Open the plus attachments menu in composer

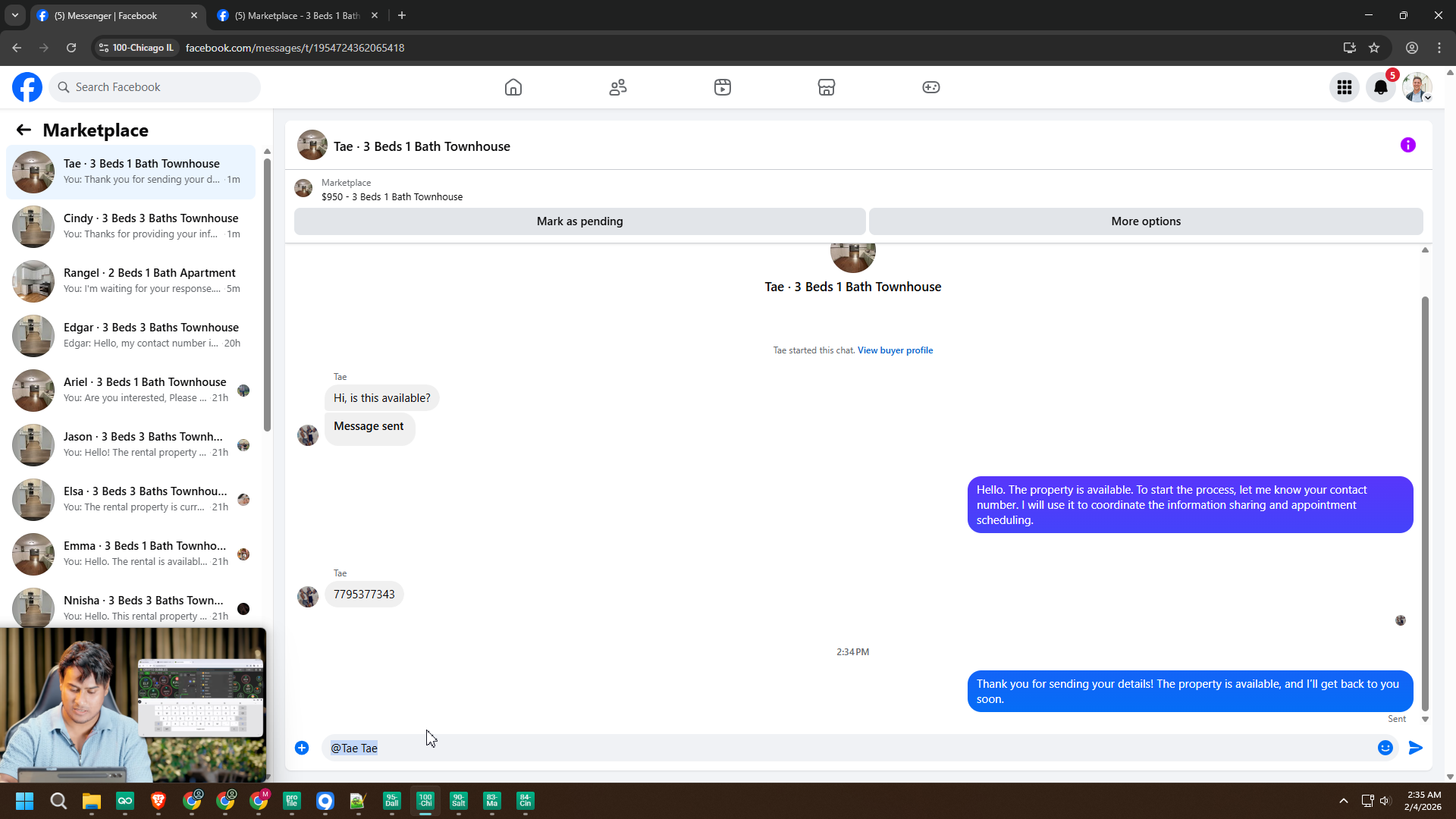coord(302,748)
